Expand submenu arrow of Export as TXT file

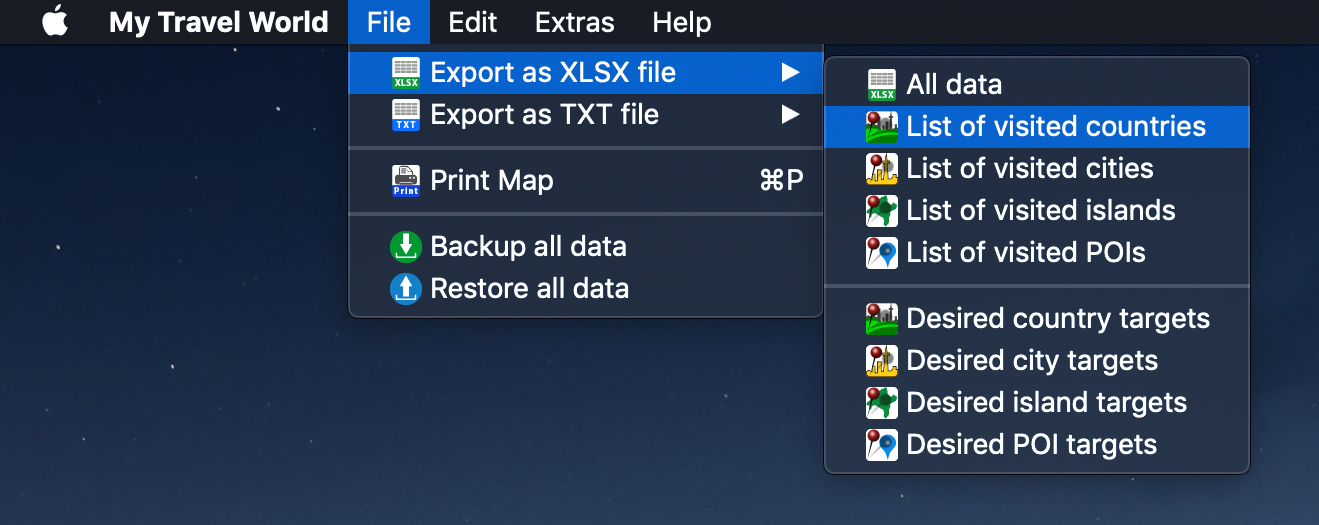tap(791, 114)
